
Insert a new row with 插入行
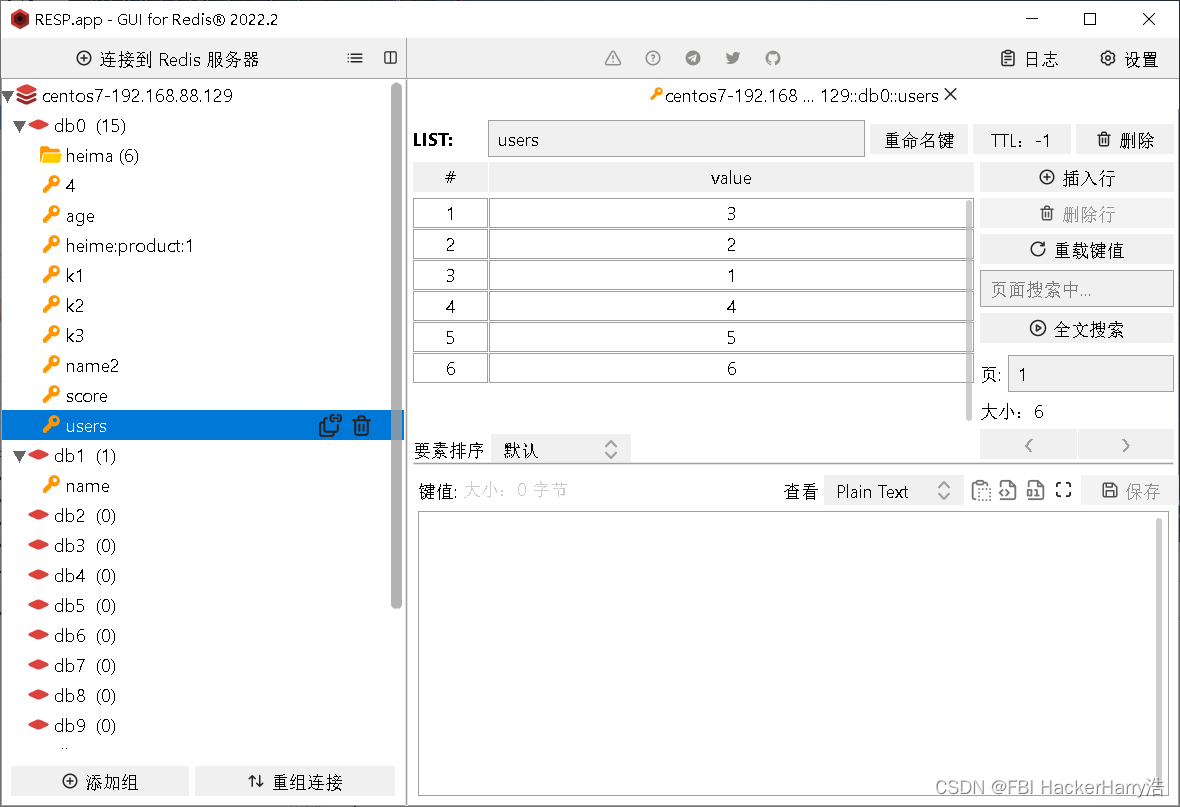click(1077, 176)
